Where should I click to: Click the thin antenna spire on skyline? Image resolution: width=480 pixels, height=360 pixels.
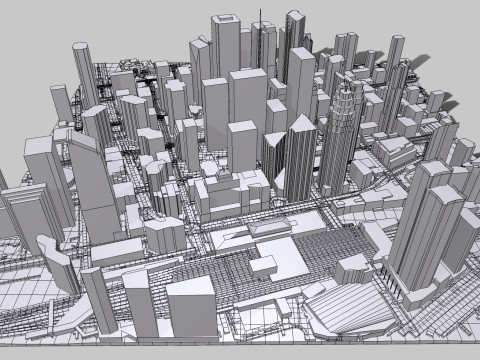[260, 38]
